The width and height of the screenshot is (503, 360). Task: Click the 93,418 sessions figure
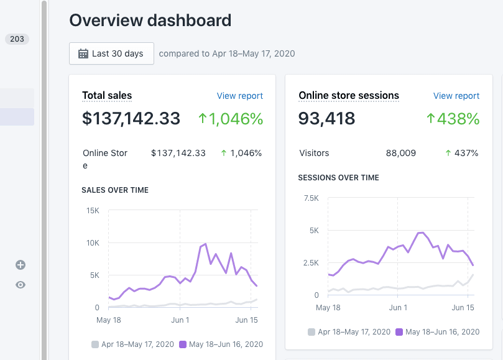coord(327,118)
